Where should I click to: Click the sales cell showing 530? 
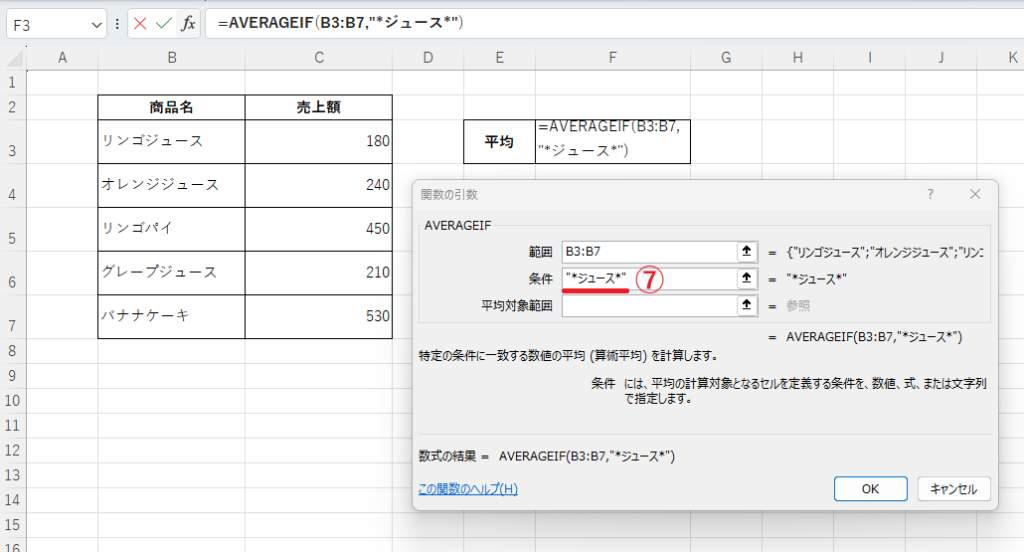click(318, 317)
